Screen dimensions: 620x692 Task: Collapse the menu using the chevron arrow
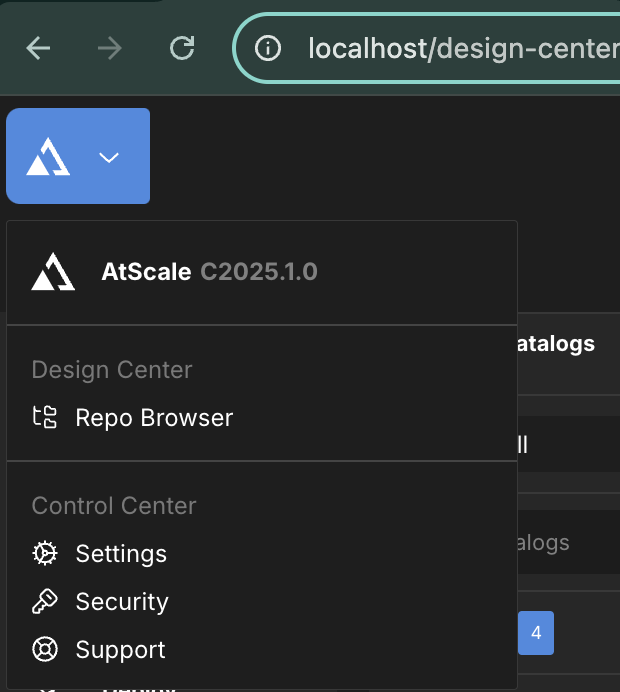pos(109,157)
